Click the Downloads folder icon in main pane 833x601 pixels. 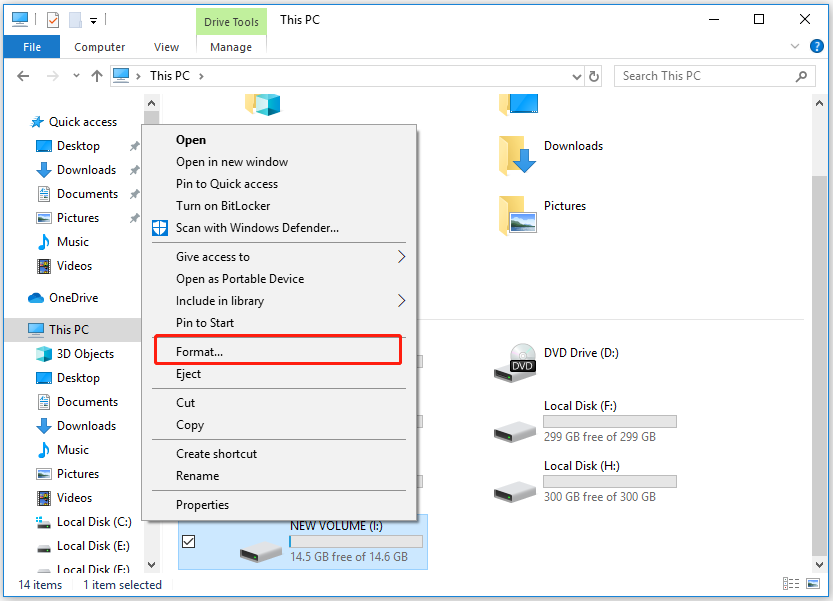(517, 155)
